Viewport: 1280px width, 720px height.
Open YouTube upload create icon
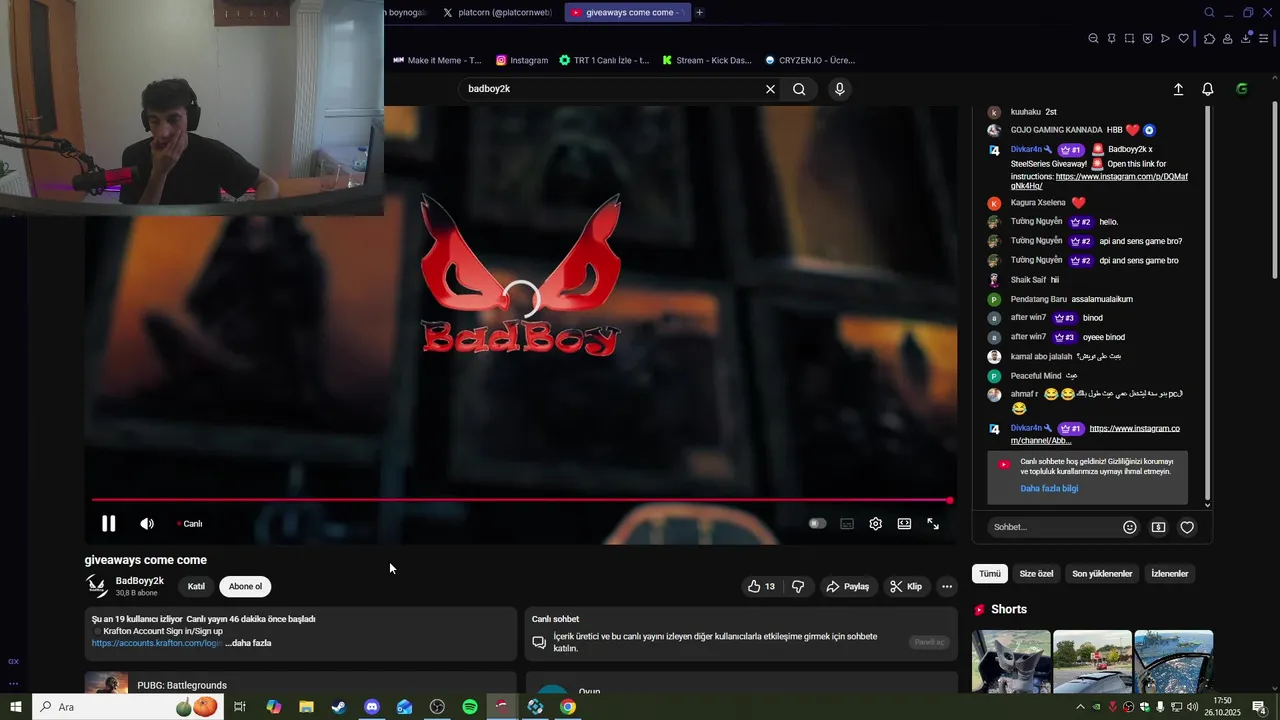(x=1178, y=89)
